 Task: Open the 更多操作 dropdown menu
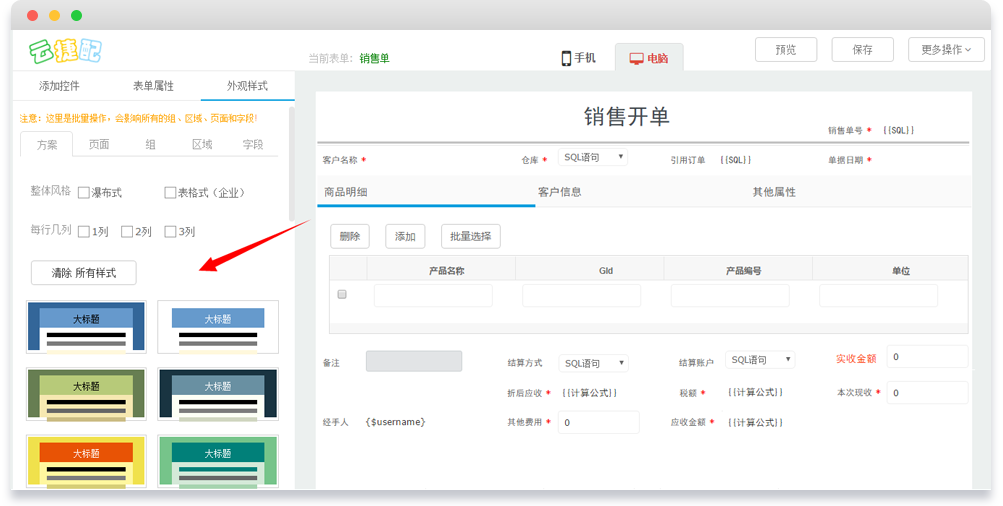coord(945,50)
